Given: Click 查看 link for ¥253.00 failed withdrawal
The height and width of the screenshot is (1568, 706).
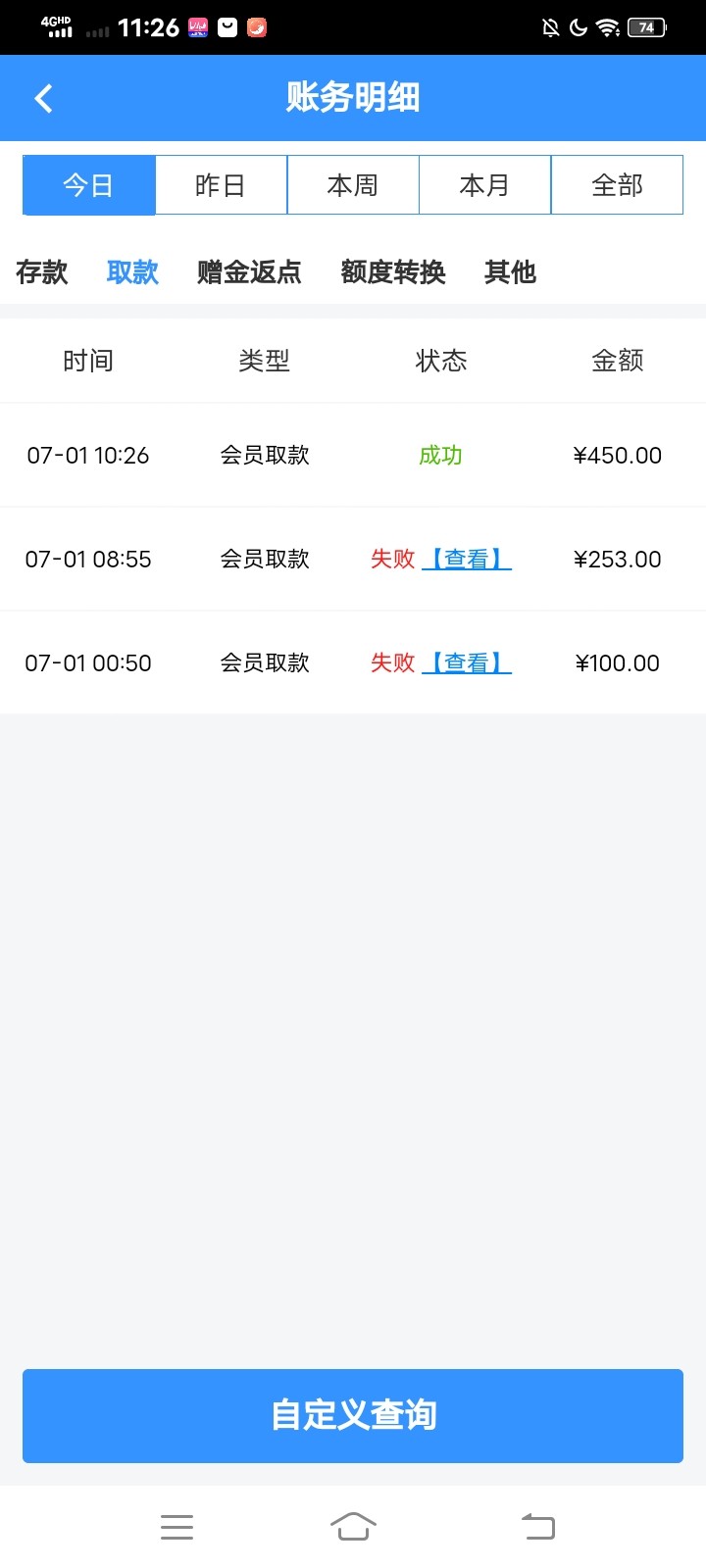Looking at the screenshot, I should [x=467, y=560].
